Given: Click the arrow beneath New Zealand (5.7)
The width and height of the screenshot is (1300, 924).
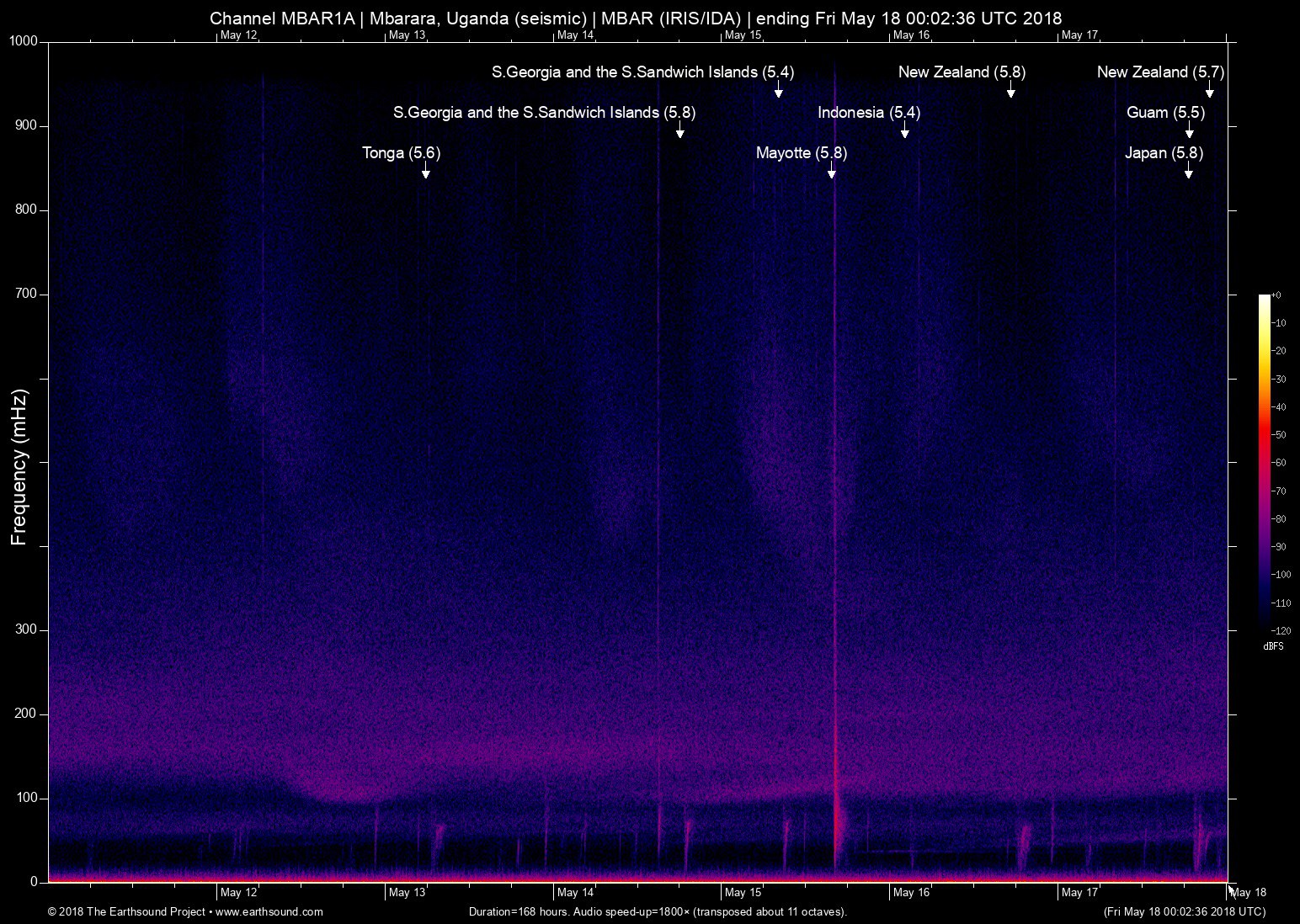Looking at the screenshot, I should click(x=1210, y=90).
